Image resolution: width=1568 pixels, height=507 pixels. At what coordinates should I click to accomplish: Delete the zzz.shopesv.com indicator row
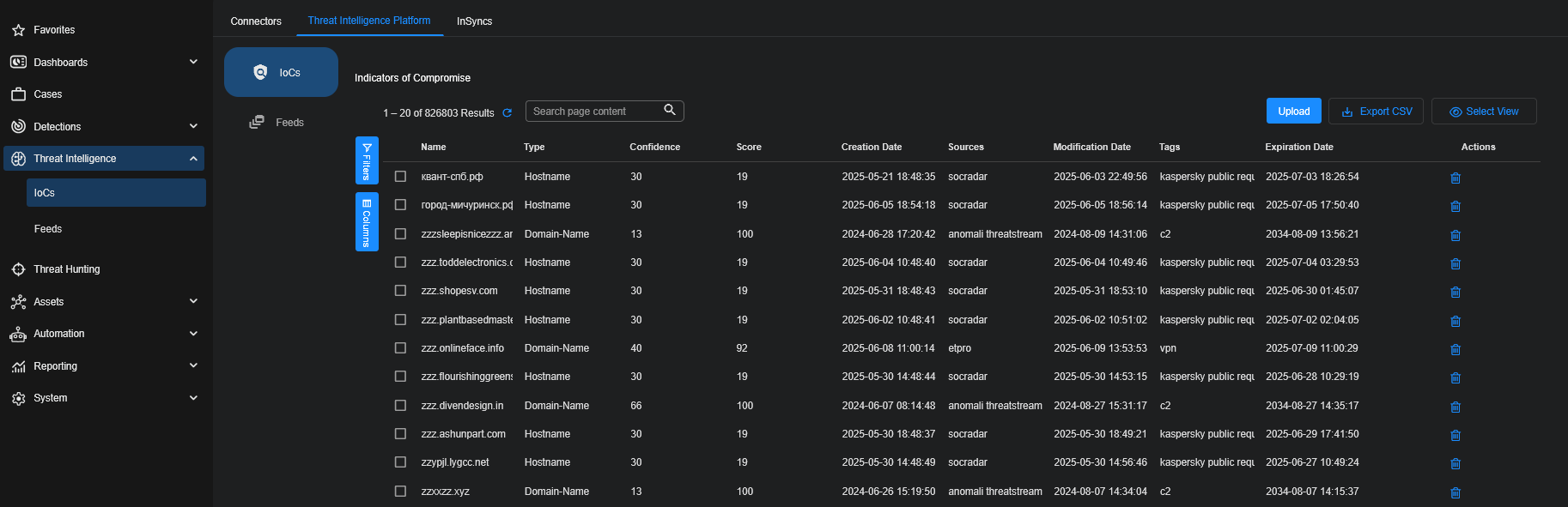(1455, 293)
